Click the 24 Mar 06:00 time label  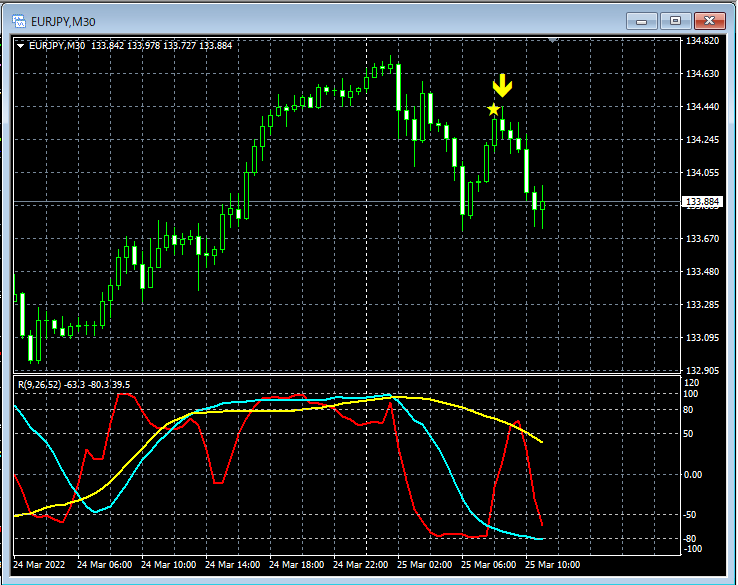coord(104,564)
